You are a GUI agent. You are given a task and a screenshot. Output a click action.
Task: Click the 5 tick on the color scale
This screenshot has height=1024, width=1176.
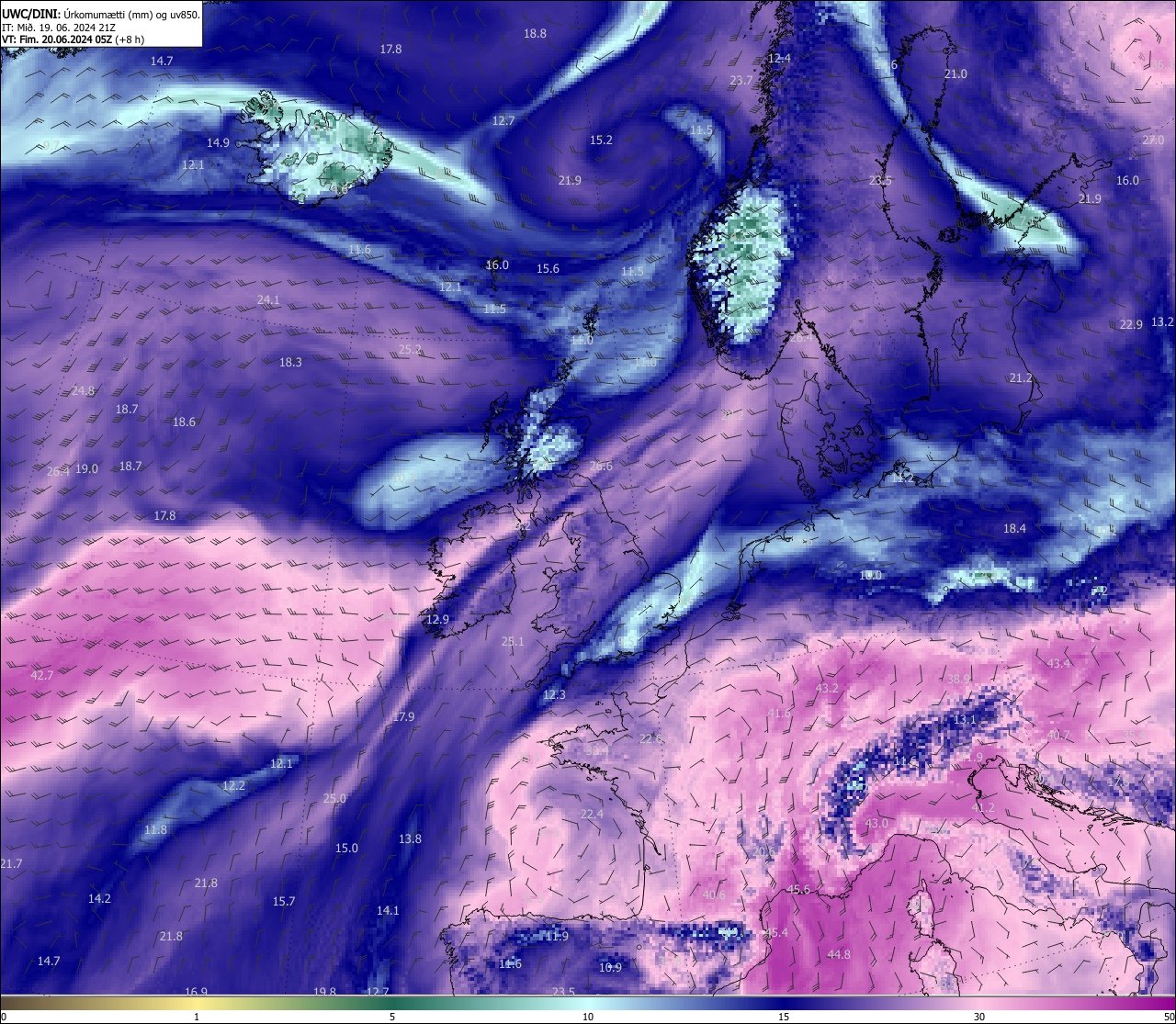coord(392,1017)
